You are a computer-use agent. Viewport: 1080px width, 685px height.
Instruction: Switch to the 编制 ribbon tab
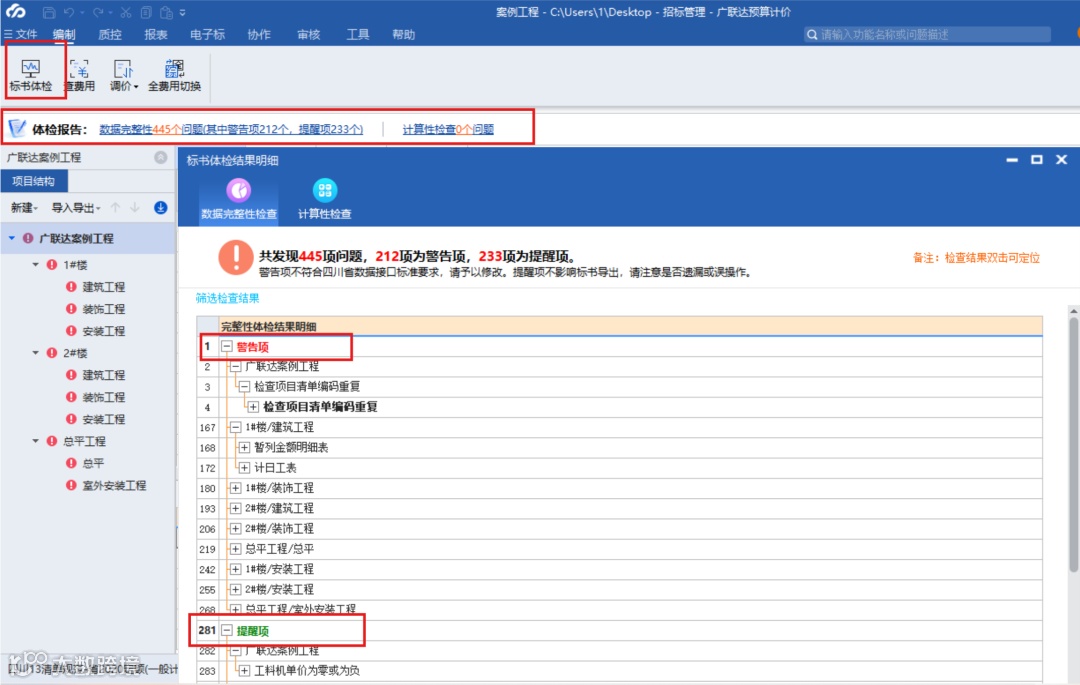point(64,34)
